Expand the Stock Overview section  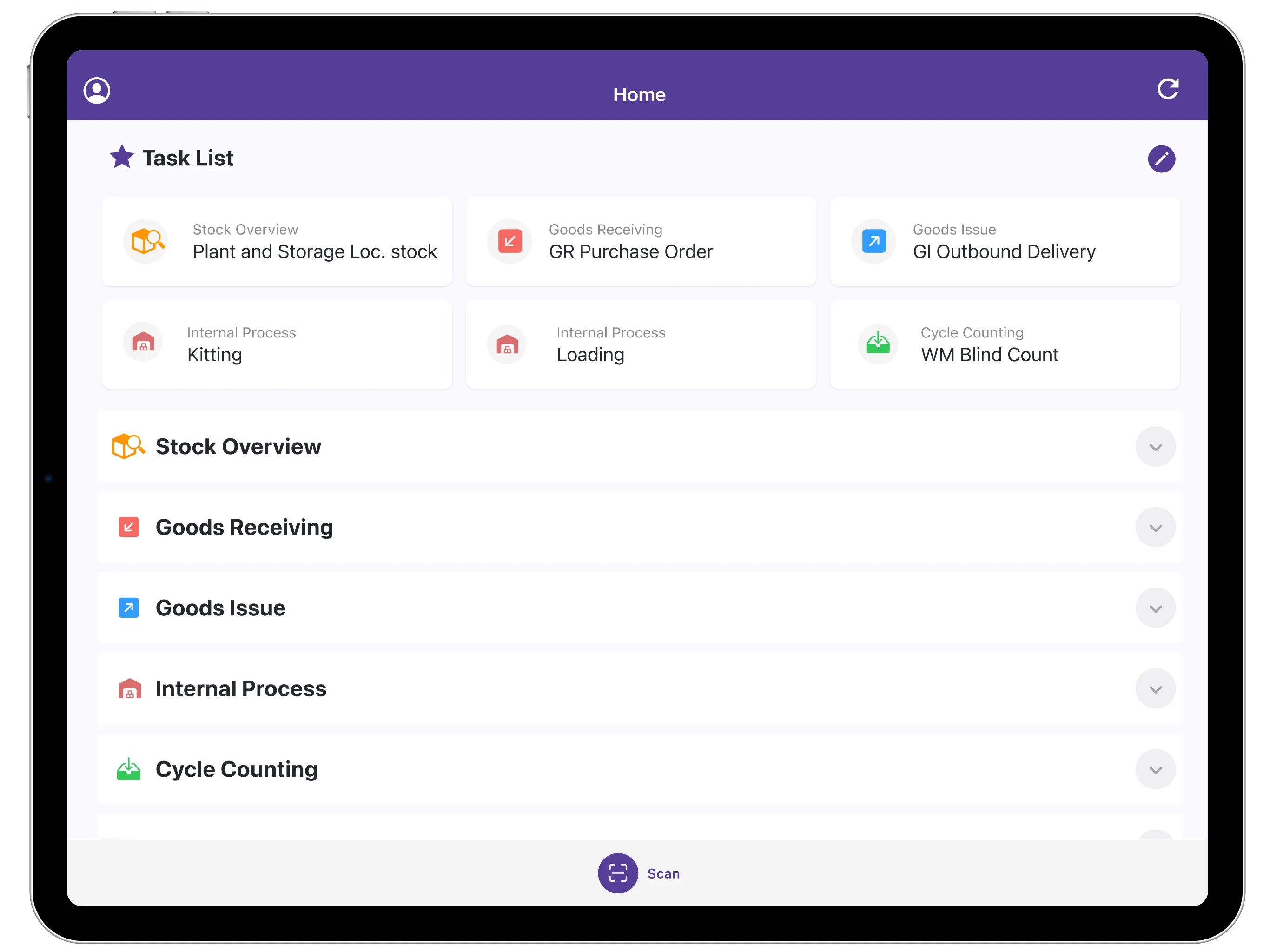[x=1152, y=447]
